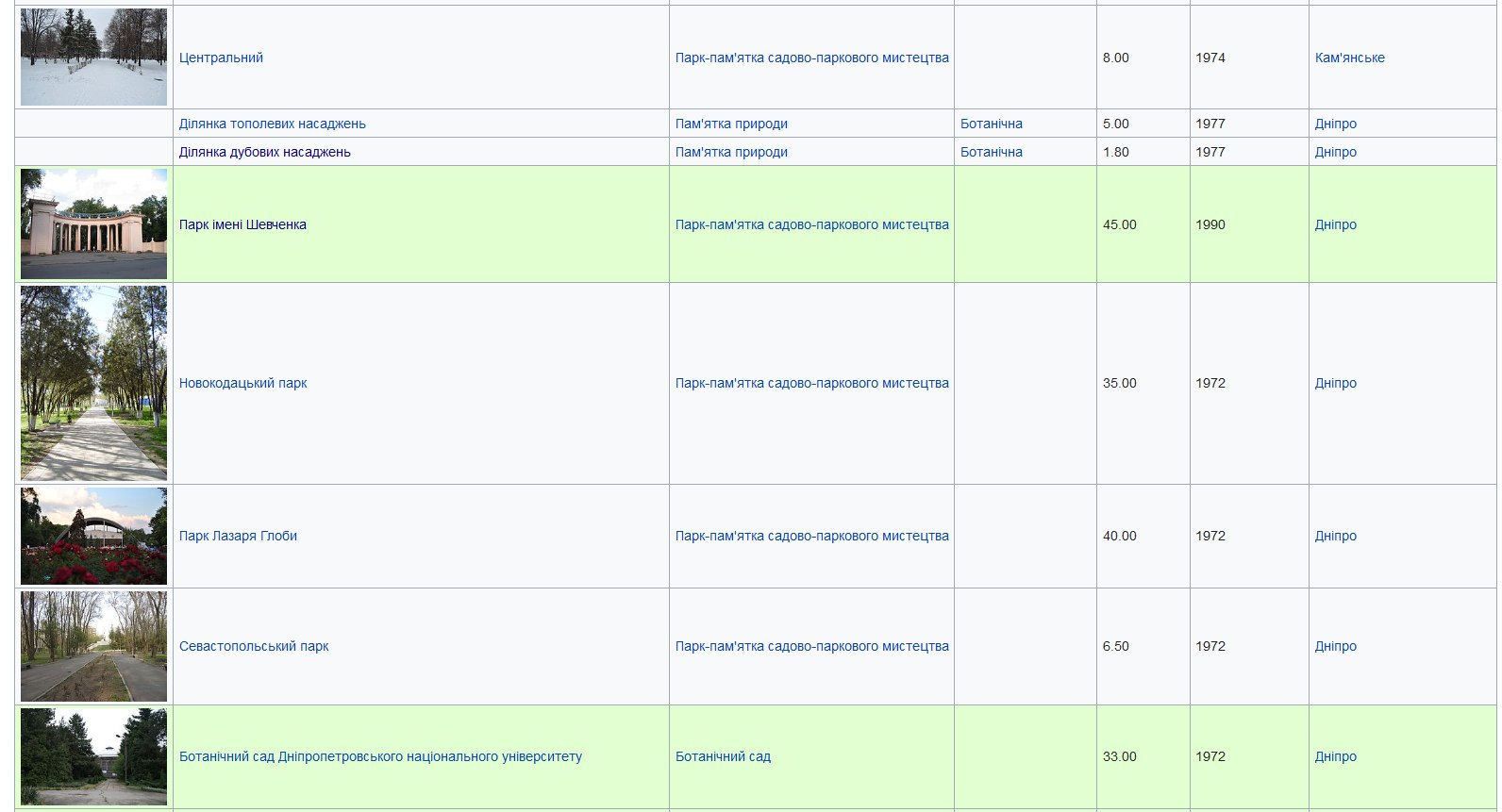Open the Севастопольський парк thumbnail image
This screenshot has width=1502, height=812.
tap(93, 646)
